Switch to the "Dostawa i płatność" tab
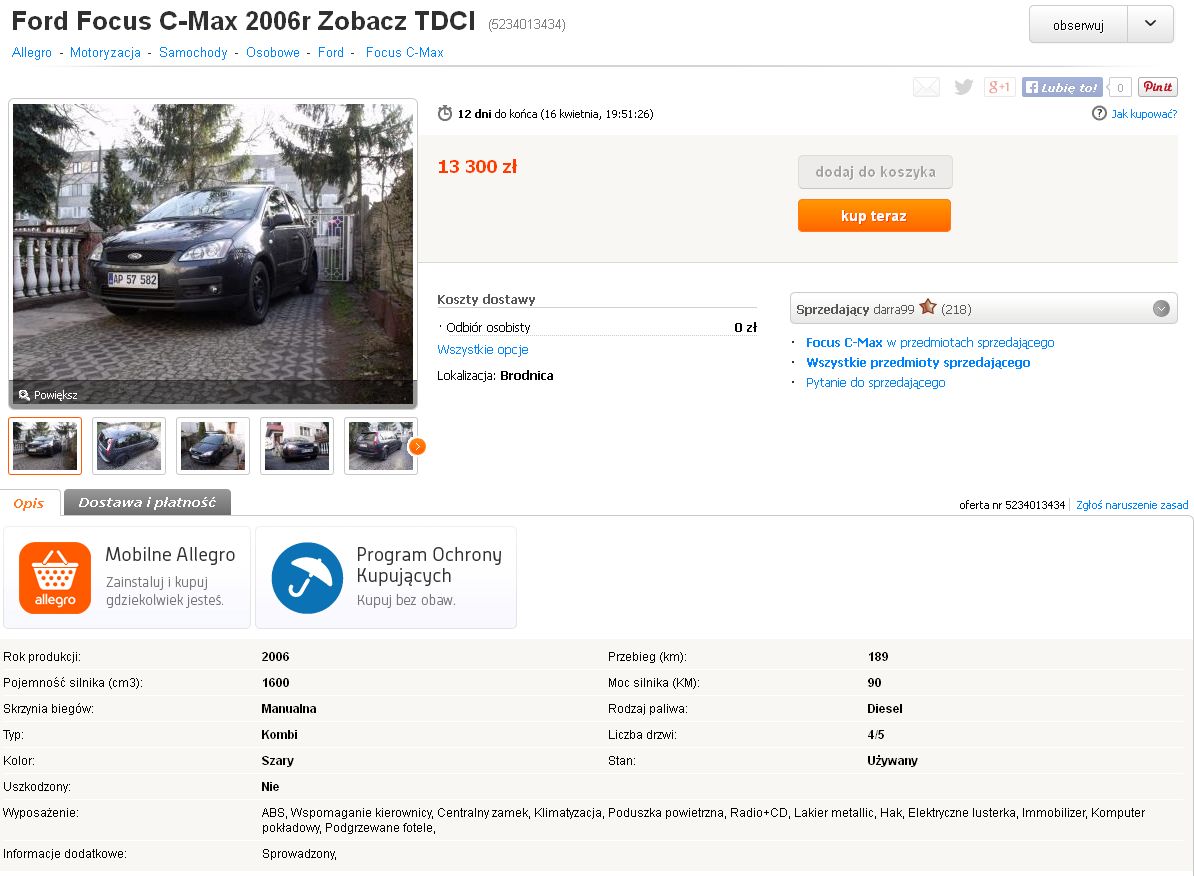Image resolution: width=1194 pixels, height=876 pixels. coord(147,502)
